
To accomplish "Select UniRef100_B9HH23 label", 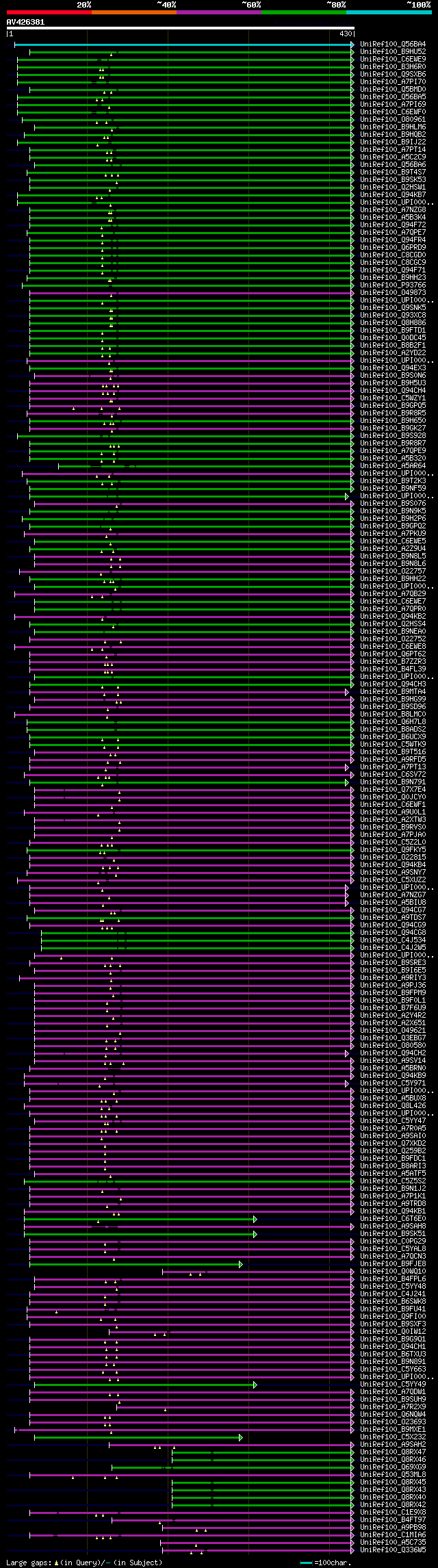I will (393, 278).
